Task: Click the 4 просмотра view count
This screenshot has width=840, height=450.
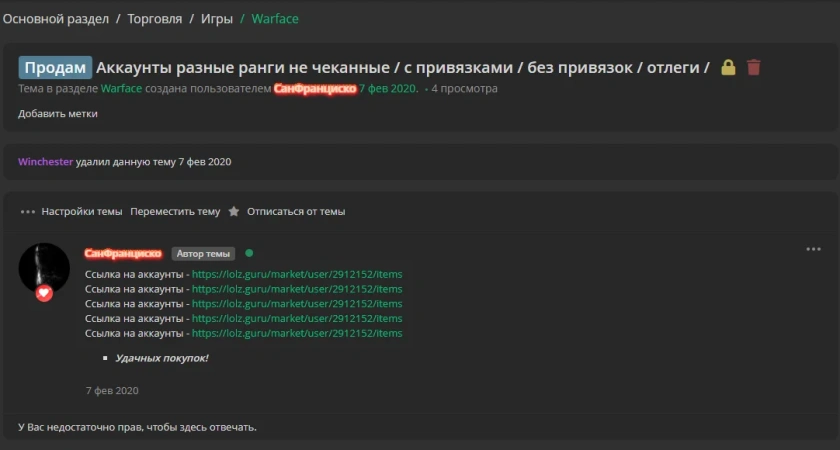Action: click(464, 88)
